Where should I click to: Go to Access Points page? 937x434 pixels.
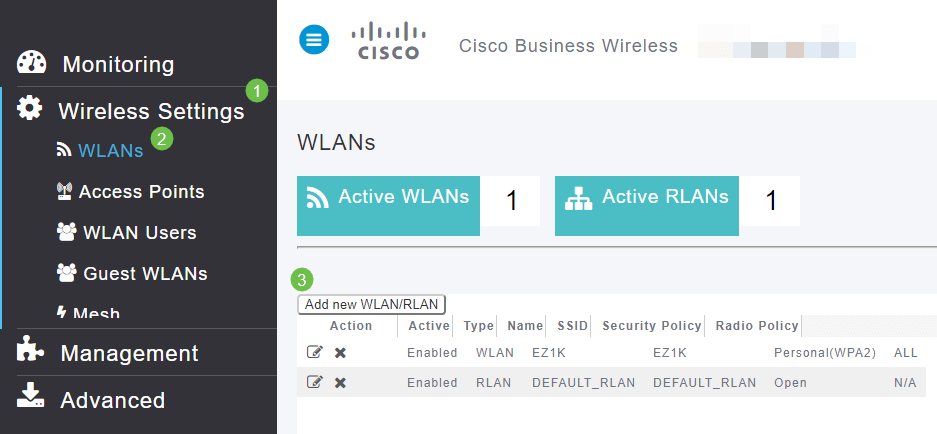pyautogui.click(x=141, y=192)
